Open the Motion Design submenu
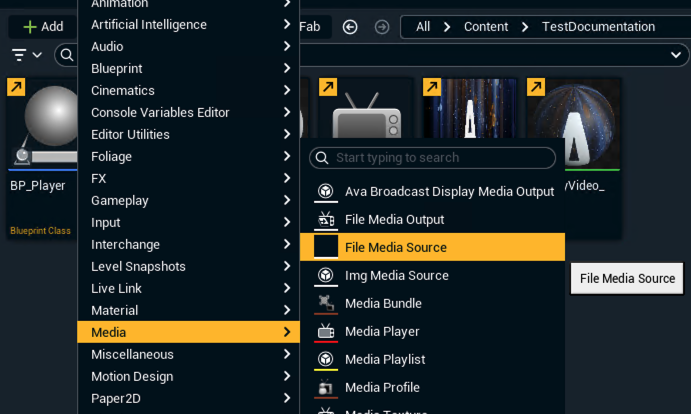 (189, 377)
